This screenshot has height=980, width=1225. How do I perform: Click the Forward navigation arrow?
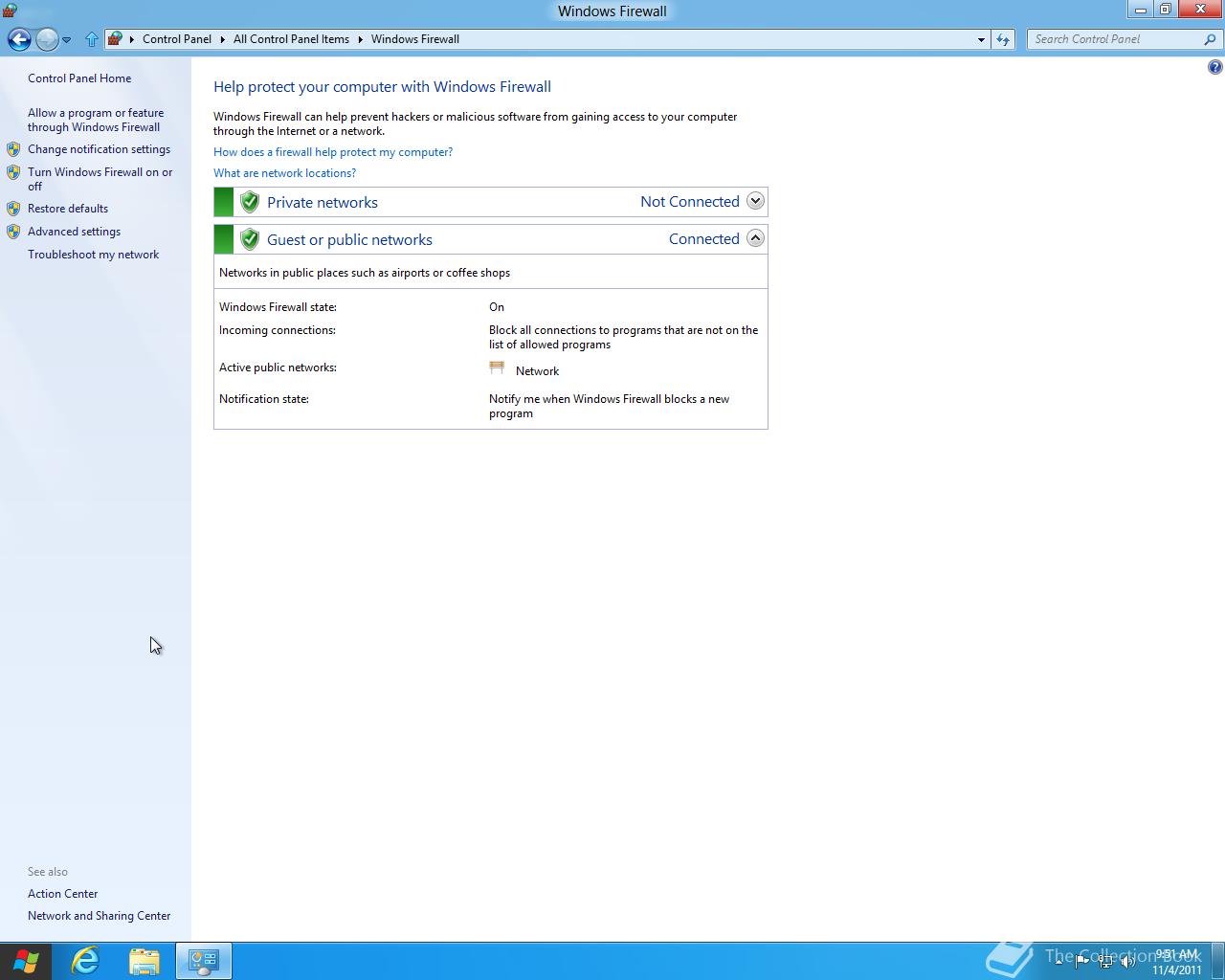[47, 39]
